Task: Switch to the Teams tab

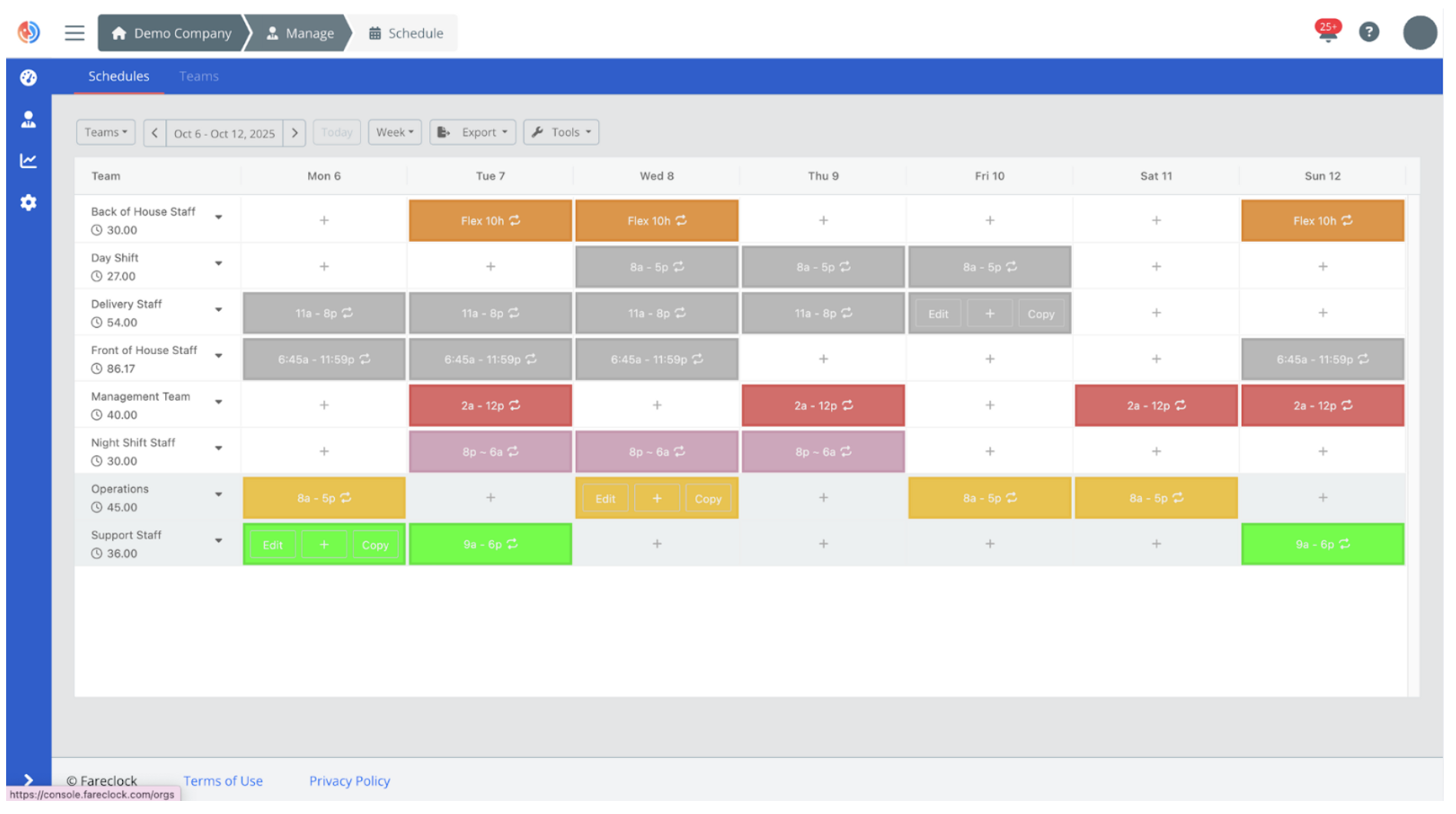Action: 198,76
